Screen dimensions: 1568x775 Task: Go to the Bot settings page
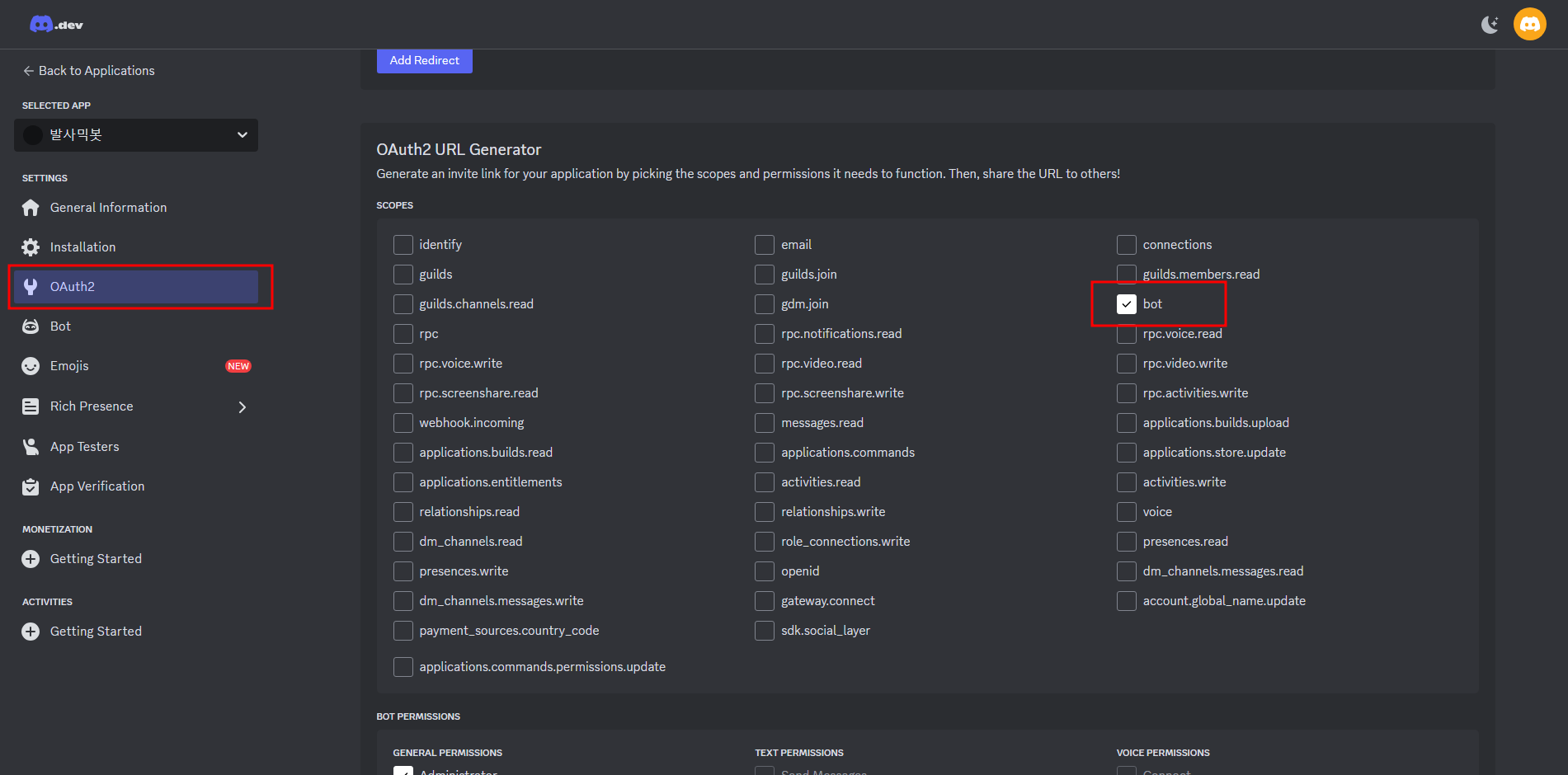136,326
